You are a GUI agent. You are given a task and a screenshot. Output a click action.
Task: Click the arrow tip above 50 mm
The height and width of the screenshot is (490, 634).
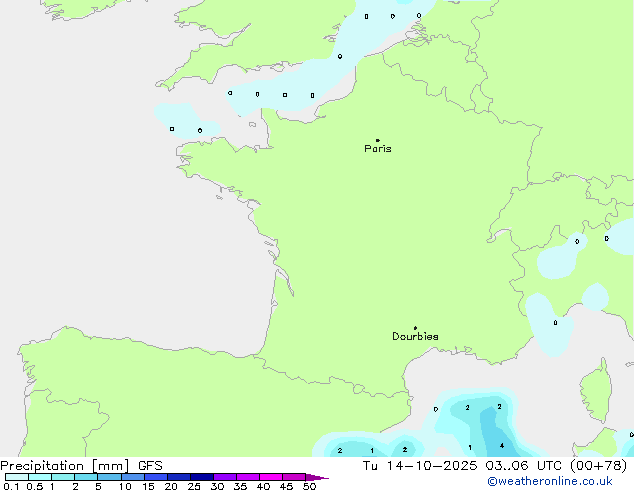[x=317, y=477]
